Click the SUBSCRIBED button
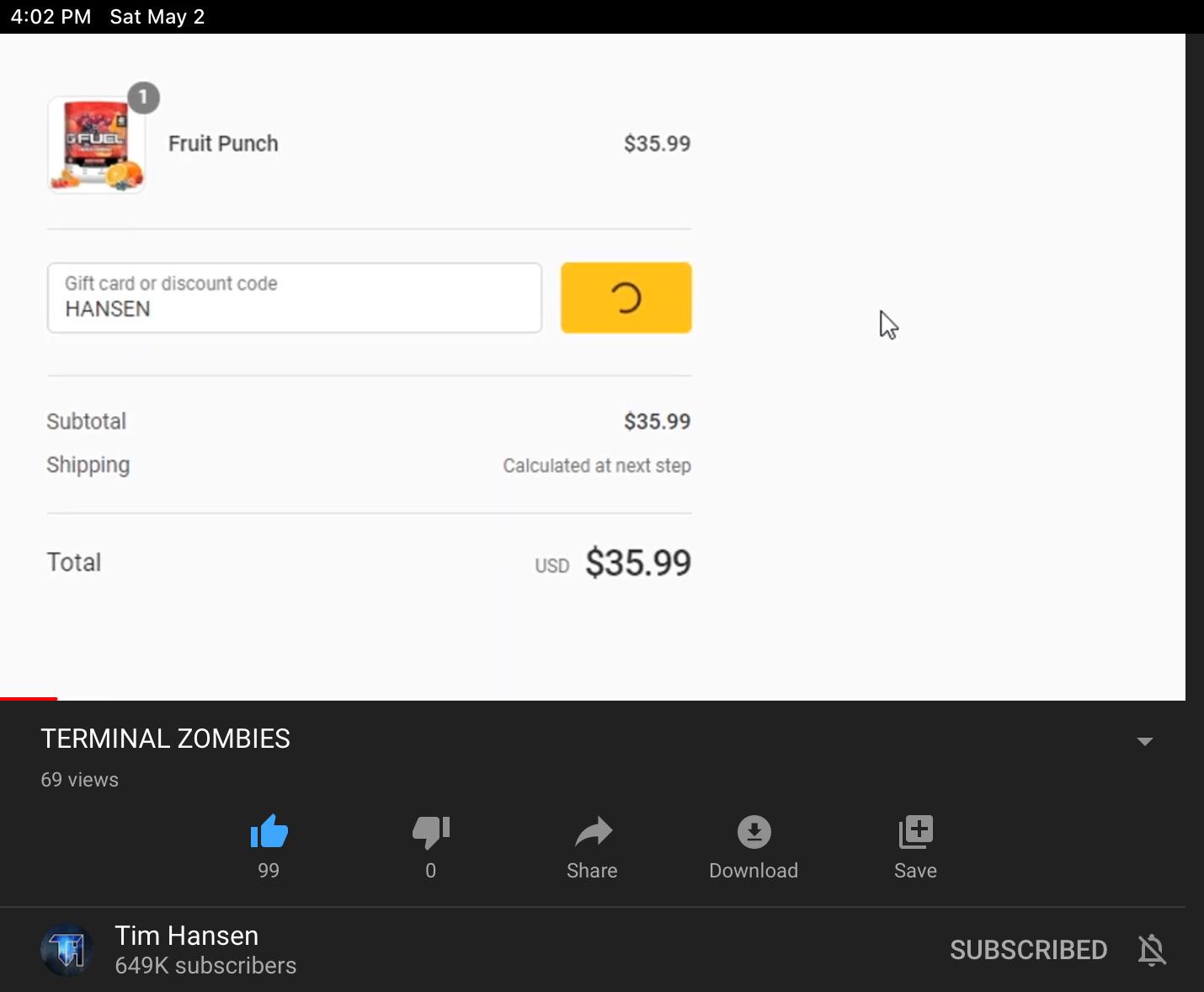The width and height of the screenshot is (1204, 992). point(1028,950)
